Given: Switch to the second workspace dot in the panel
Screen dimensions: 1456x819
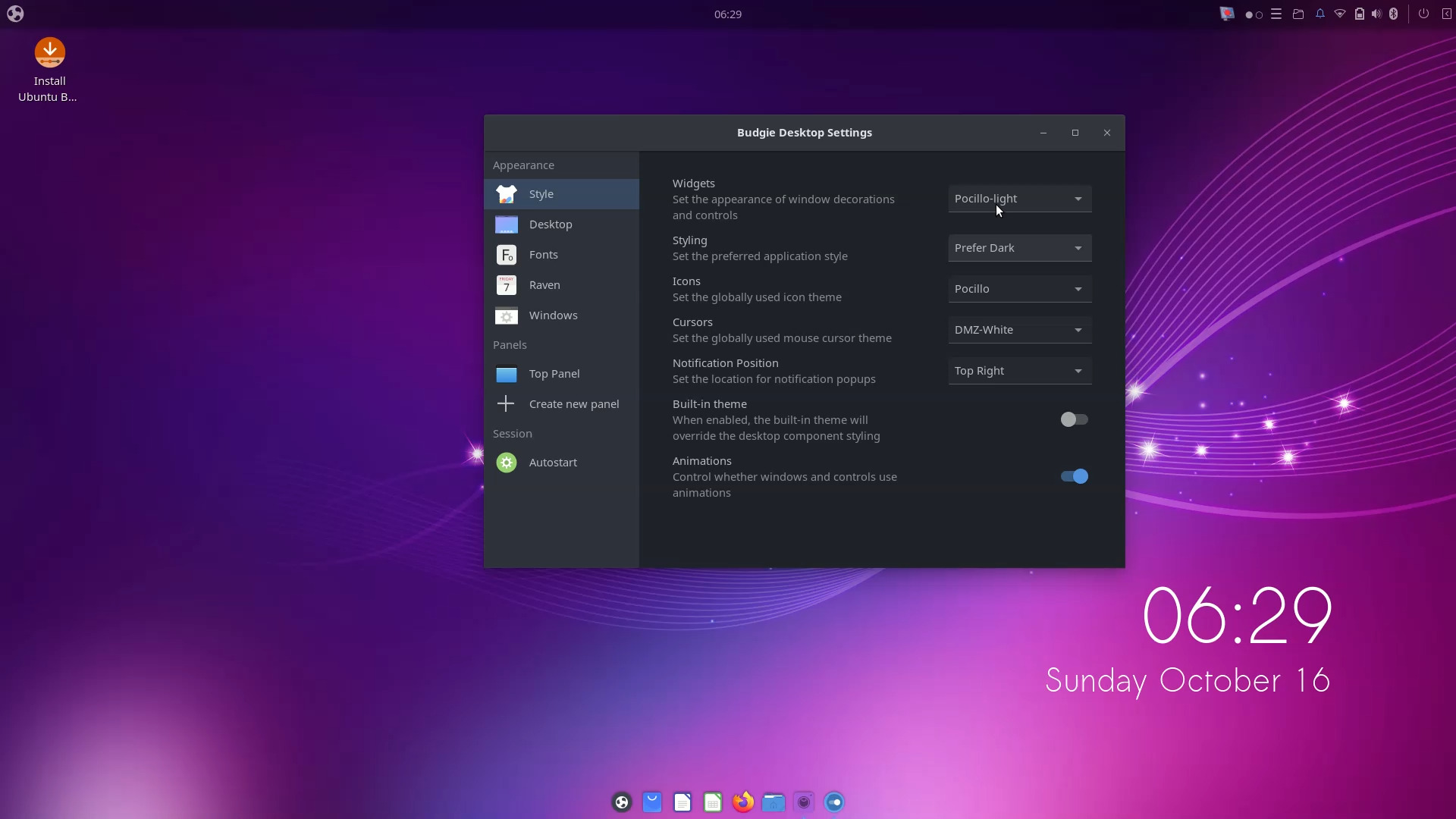Looking at the screenshot, I should pos(1260,14).
